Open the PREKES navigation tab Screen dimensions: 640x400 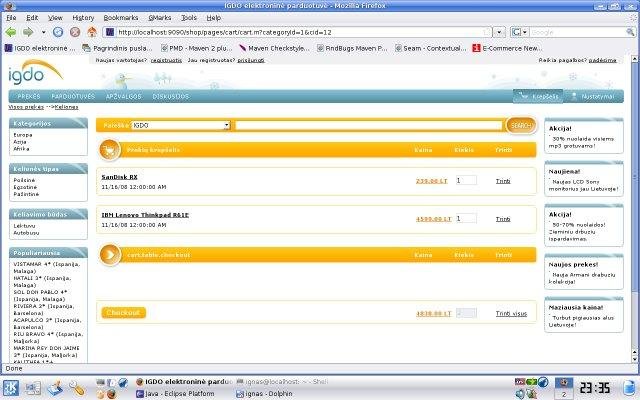(x=29, y=96)
